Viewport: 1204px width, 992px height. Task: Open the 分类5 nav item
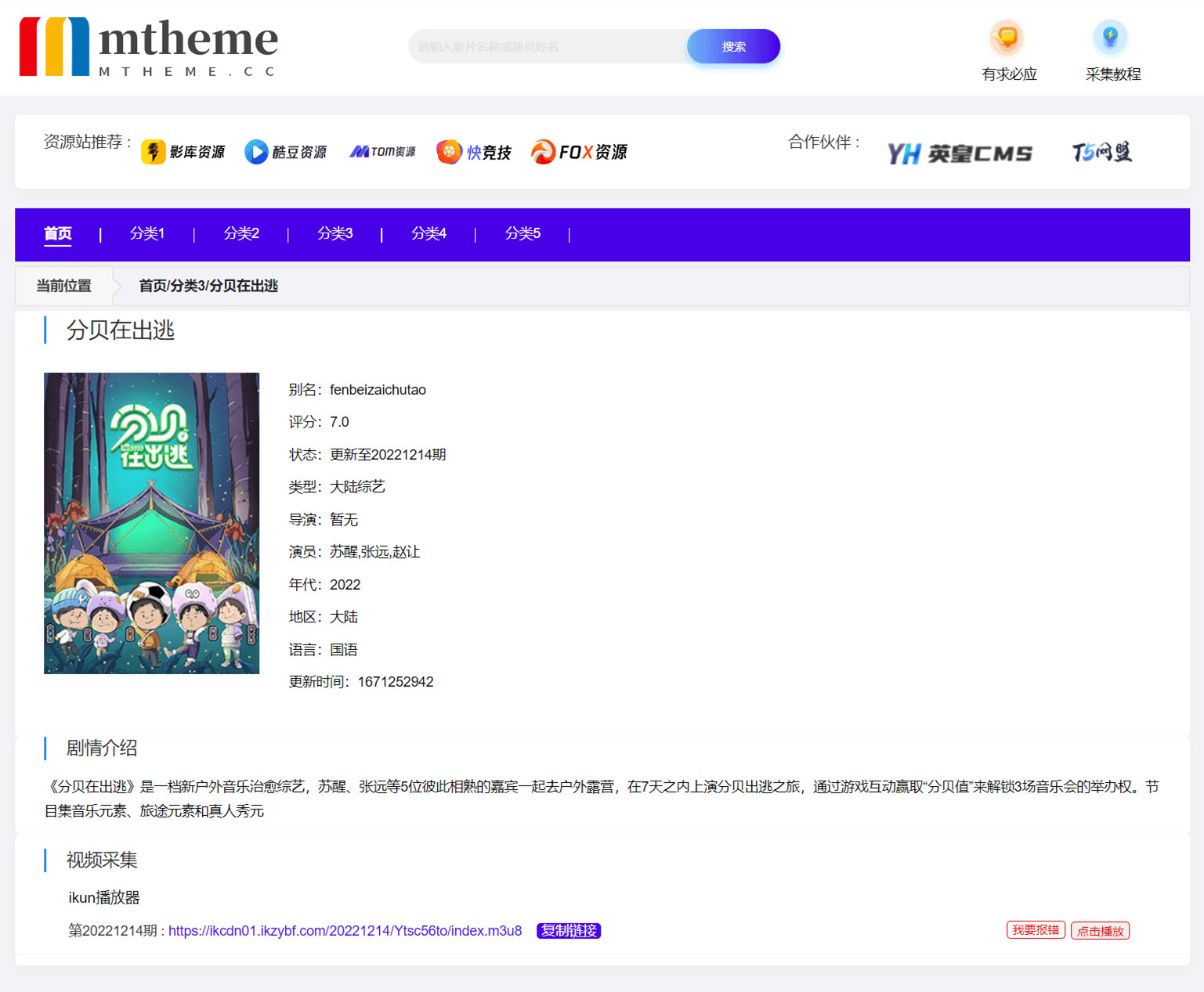pyautogui.click(x=523, y=233)
